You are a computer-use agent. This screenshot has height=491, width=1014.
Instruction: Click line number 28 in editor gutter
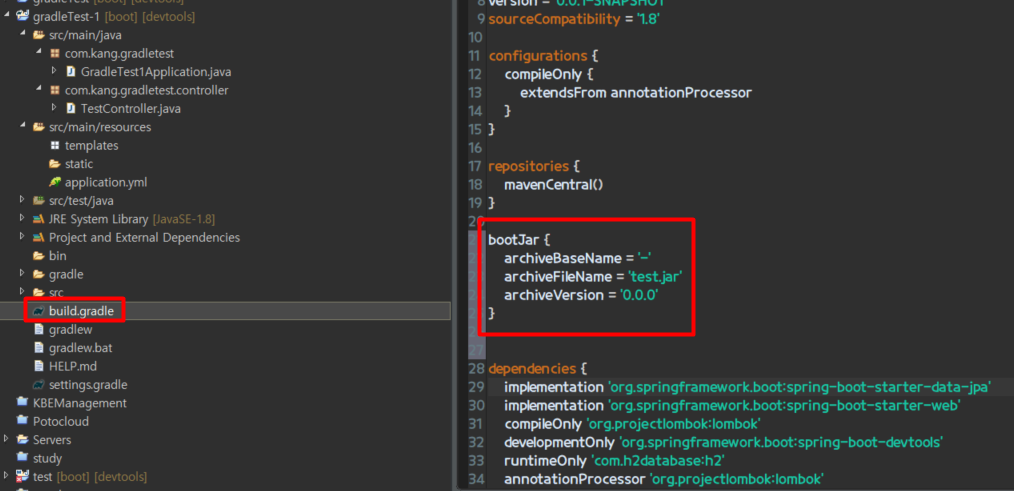point(476,369)
